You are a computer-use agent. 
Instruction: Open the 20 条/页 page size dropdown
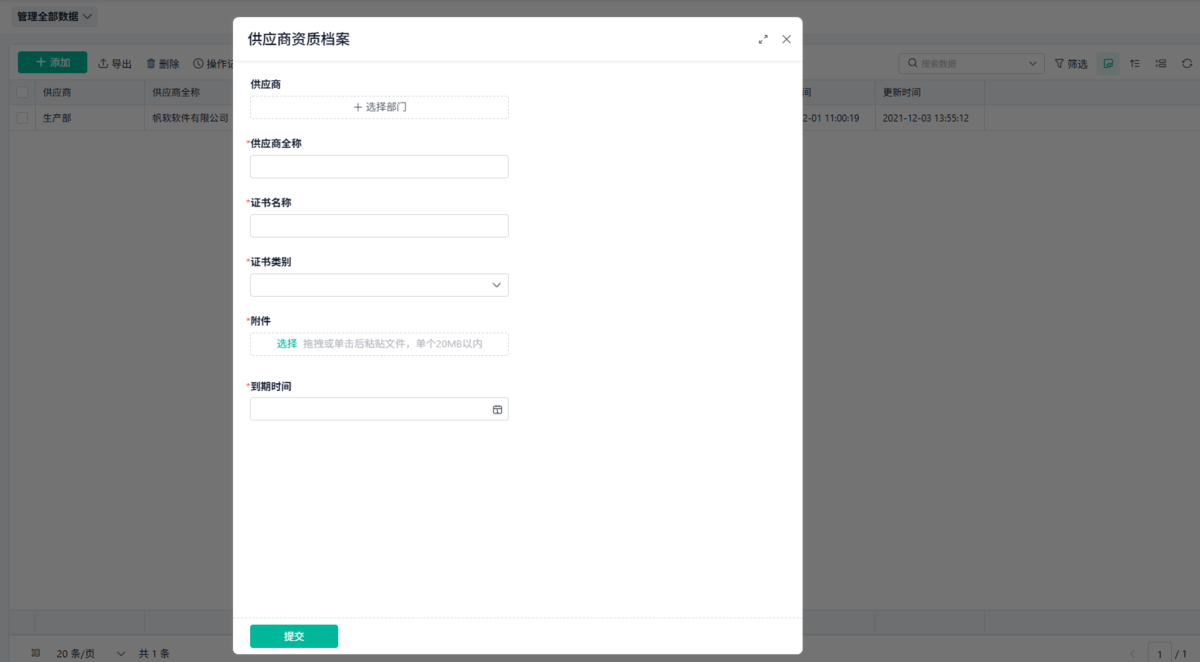(90, 653)
